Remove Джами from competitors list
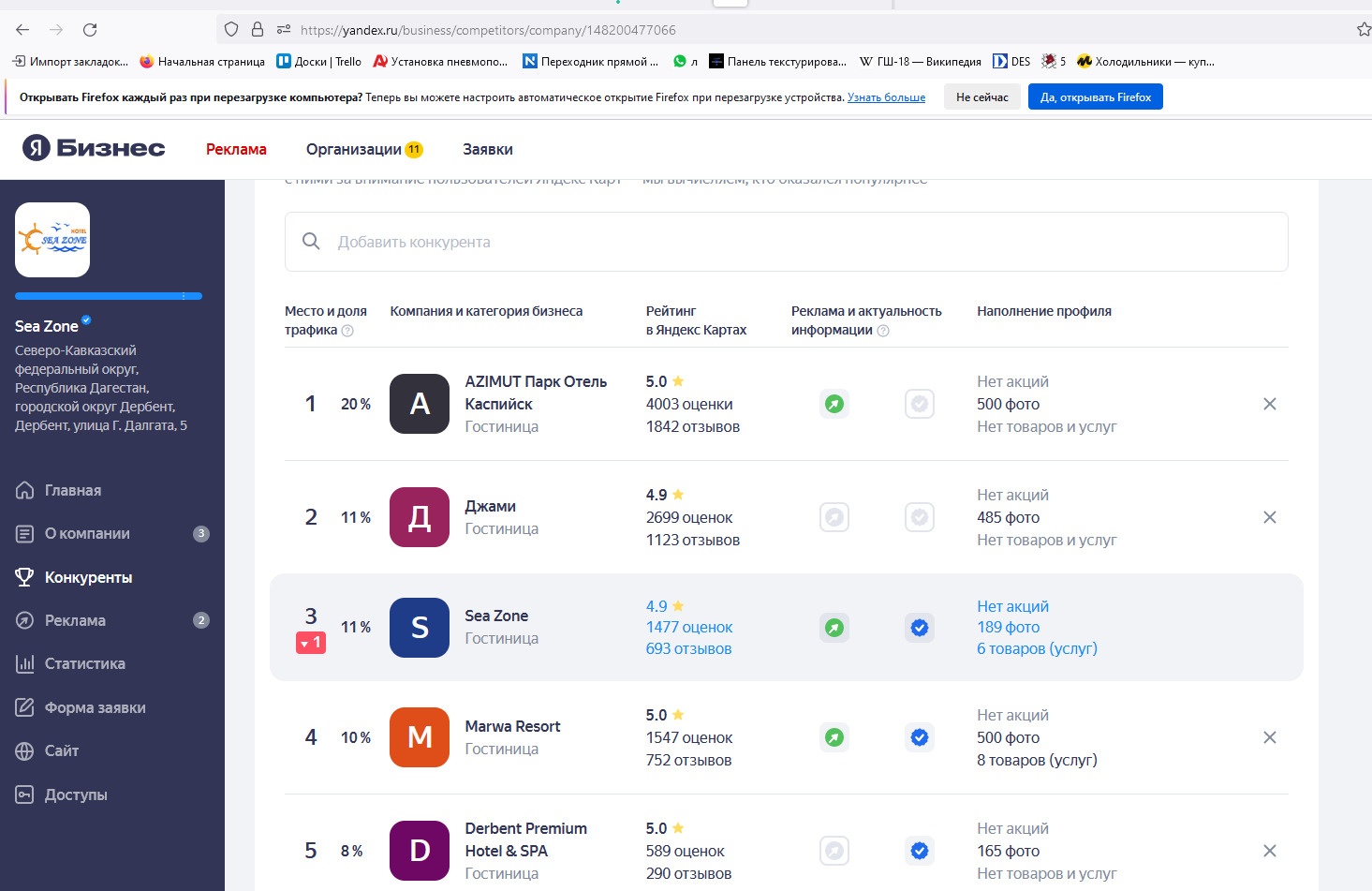Image resolution: width=1372 pixels, height=891 pixels. pyautogui.click(x=1270, y=517)
